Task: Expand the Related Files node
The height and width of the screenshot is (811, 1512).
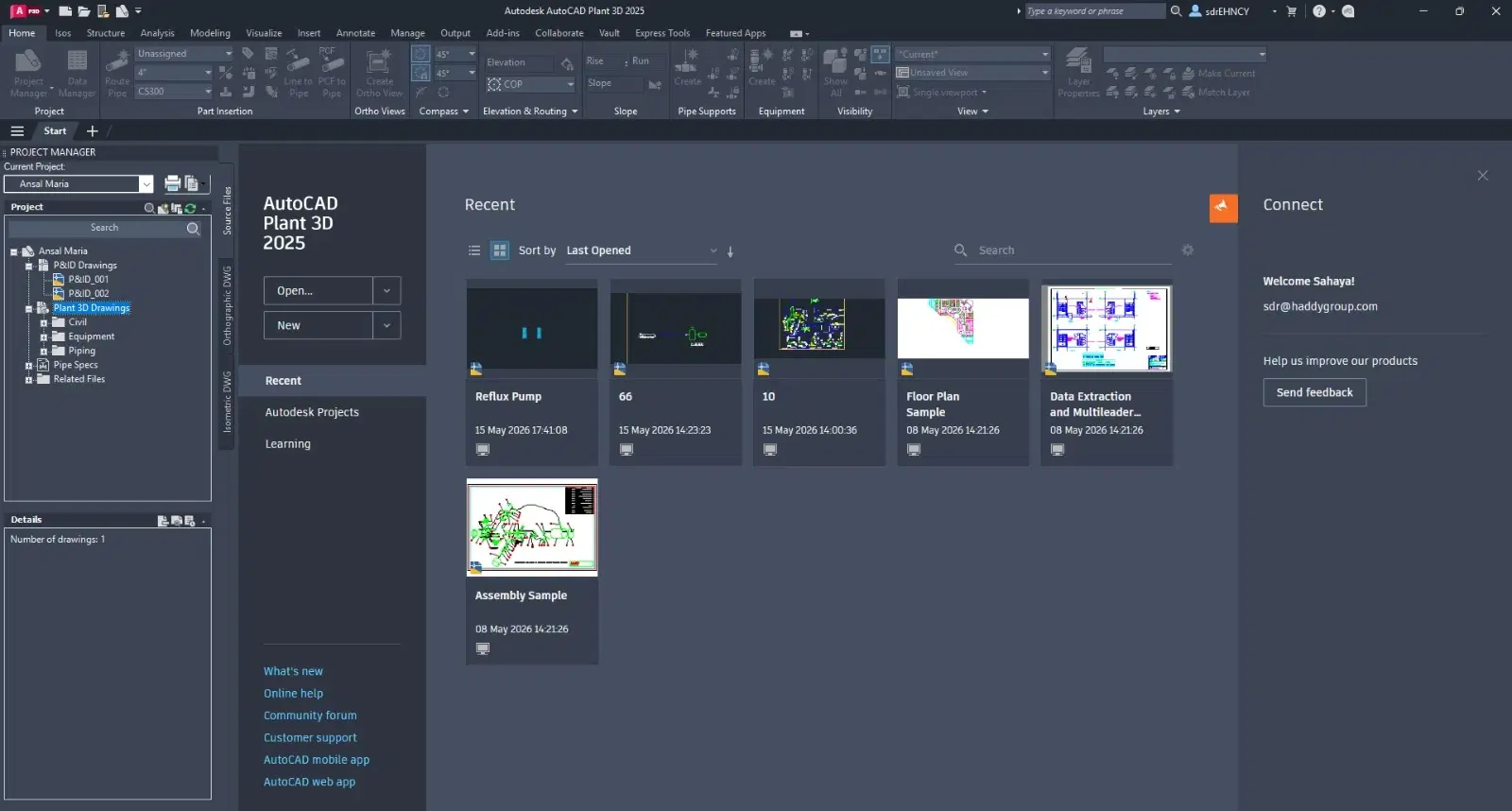Action: (x=28, y=379)
